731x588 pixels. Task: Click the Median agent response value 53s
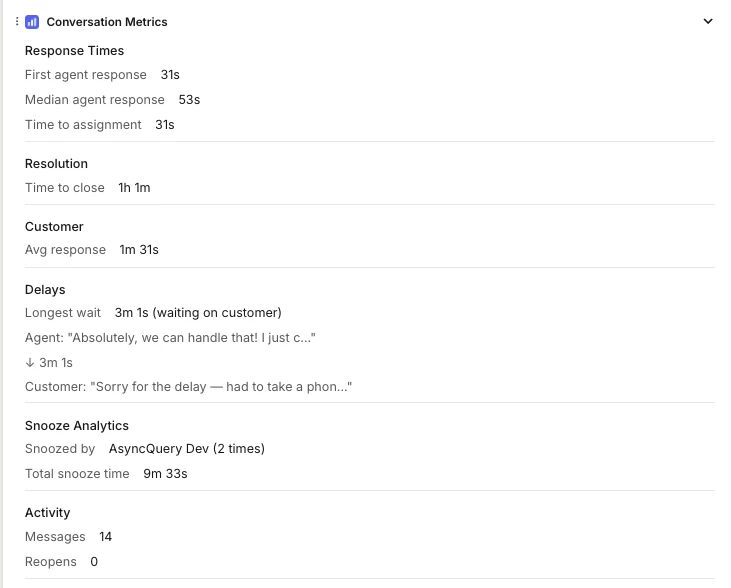pos(189,100)
